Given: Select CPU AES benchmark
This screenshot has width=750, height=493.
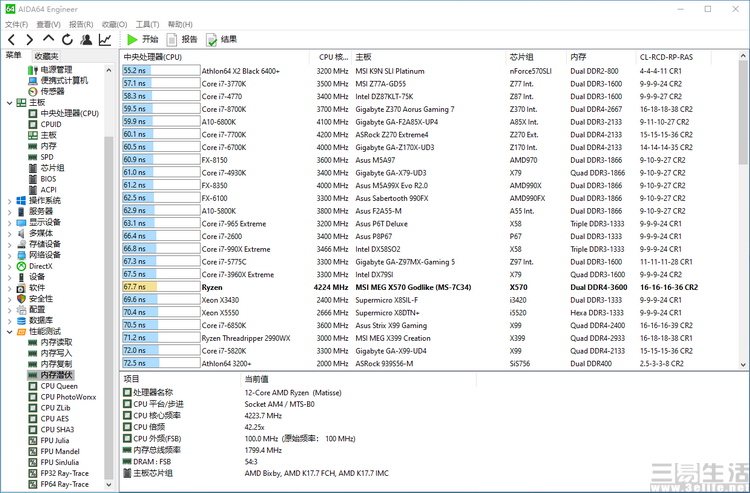Looking at the screenshot, I should [x=48, y=419].
